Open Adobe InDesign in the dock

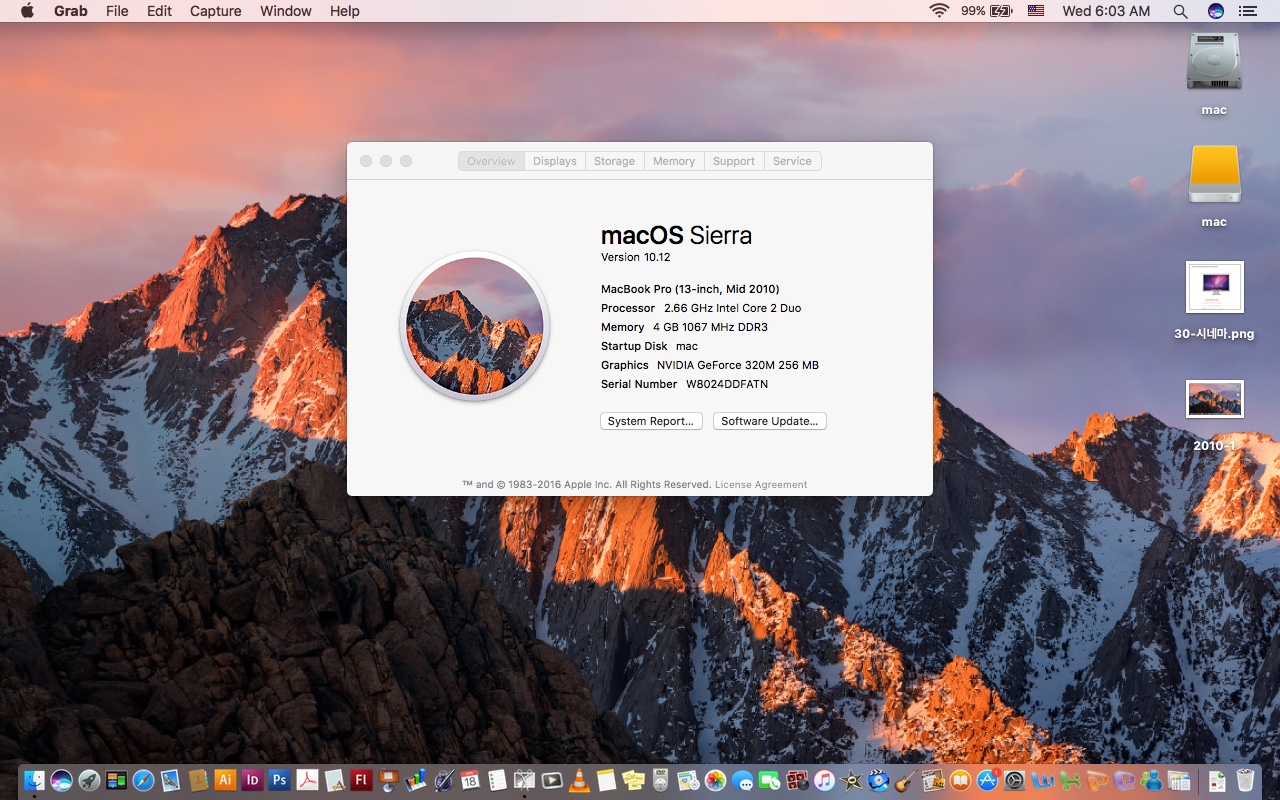point(252,780)
